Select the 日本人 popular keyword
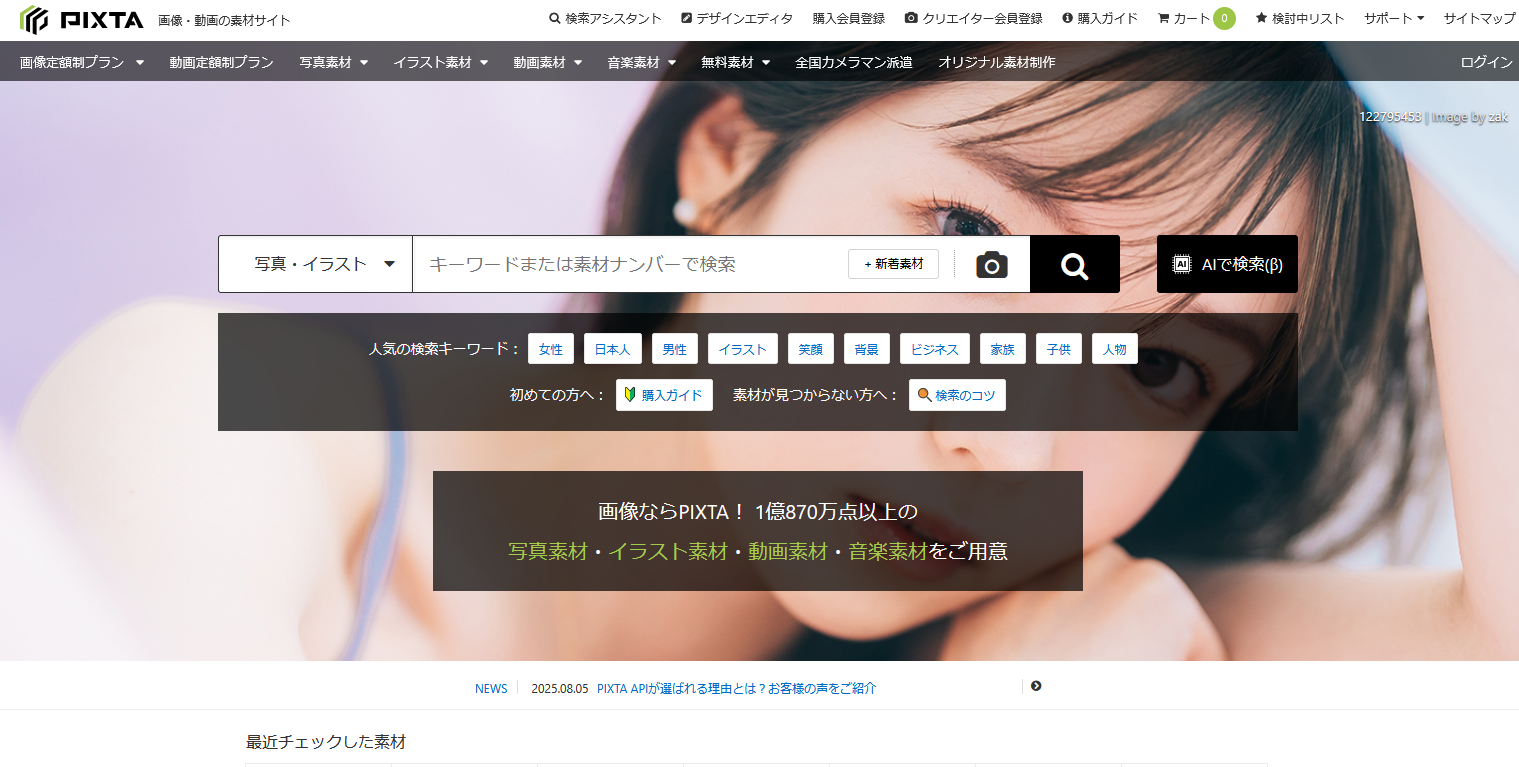The image size is (1519, 767). point(612,348)
